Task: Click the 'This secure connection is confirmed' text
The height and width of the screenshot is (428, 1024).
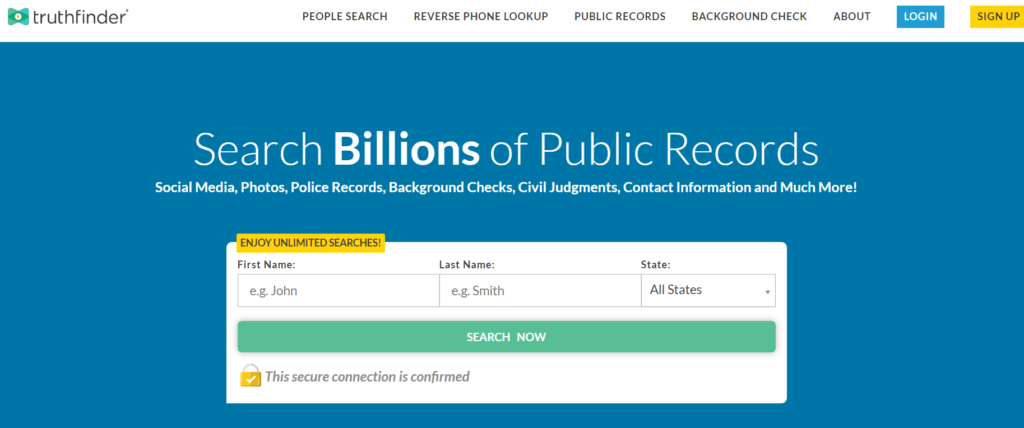Action: pos(367,376)
